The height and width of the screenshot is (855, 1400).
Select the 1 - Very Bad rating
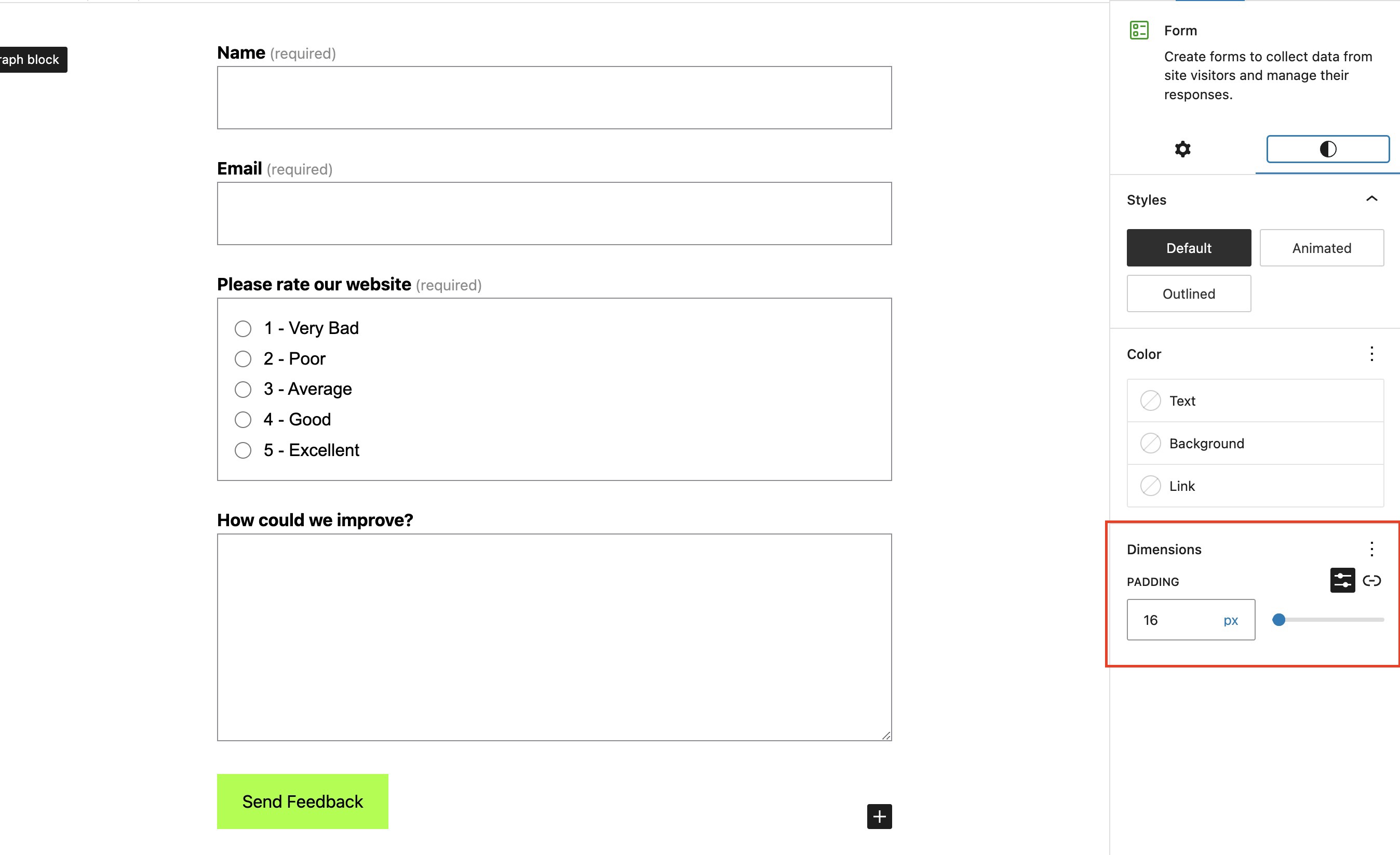point(243,328)
